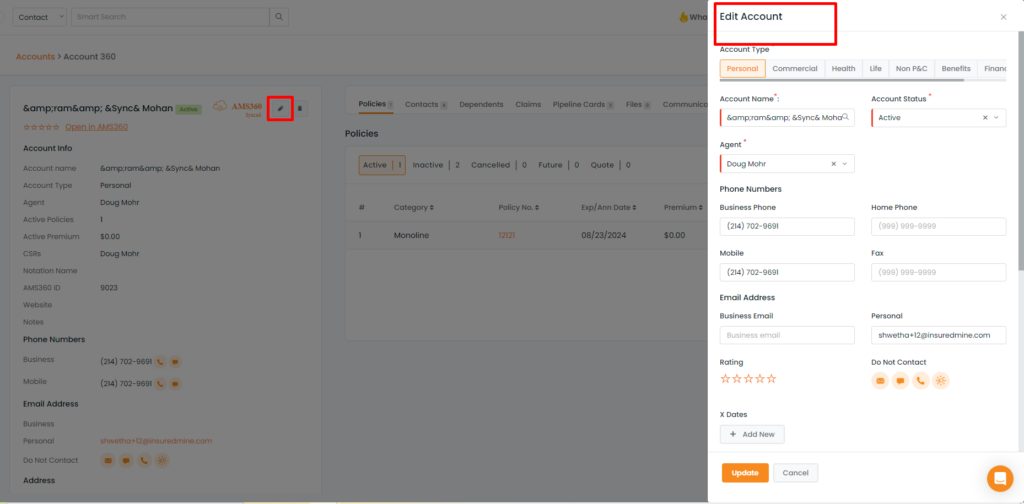The width and height of the screenshot is (1024, 504).
Task: Click the shwetha+12@insuredmine.com email link
Action: [x=156, y=441]
